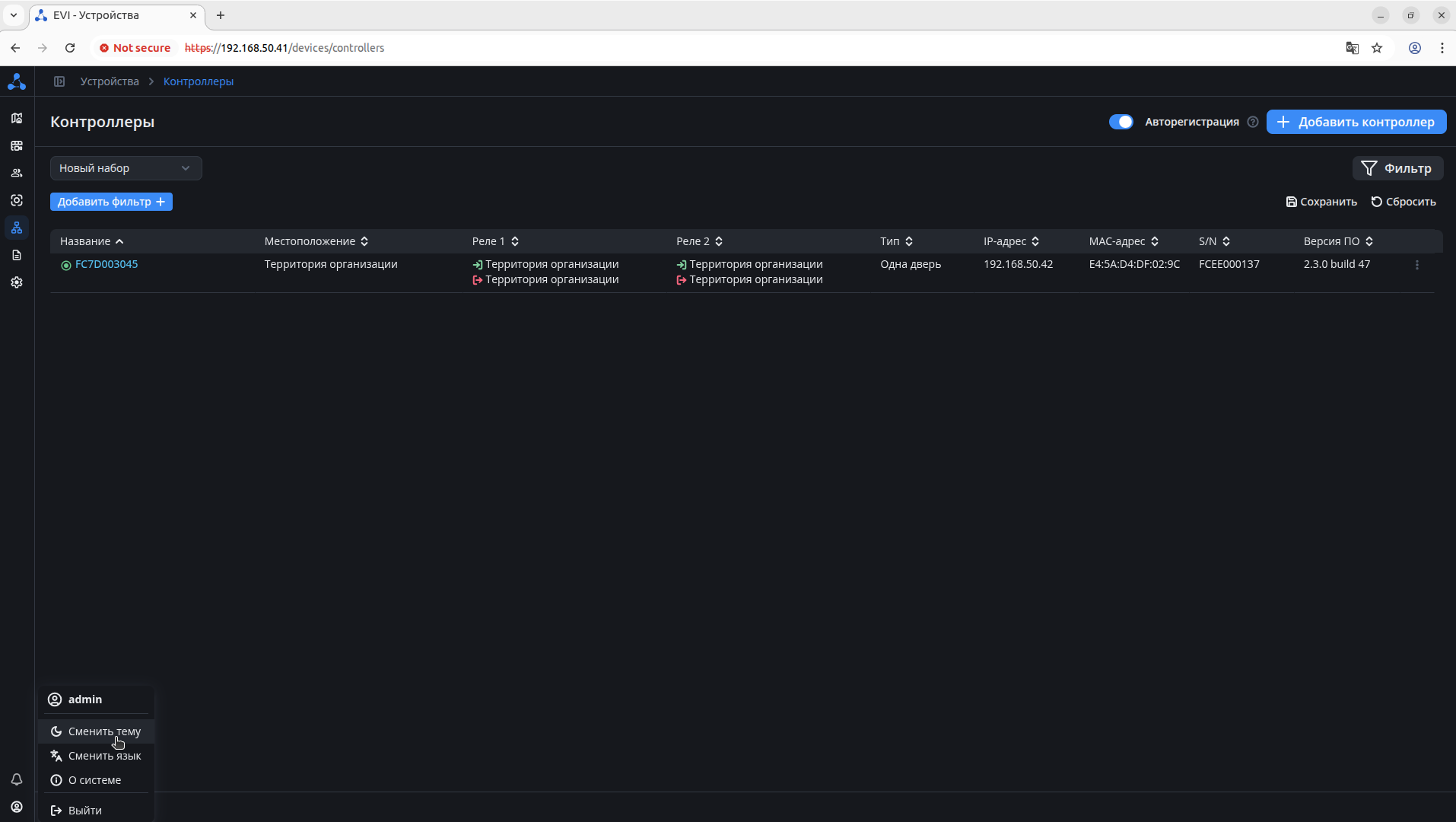Viewport: 1456px width, 822px height.
Task: Sort the table by Версия ПО
Action: (1339, 241)
